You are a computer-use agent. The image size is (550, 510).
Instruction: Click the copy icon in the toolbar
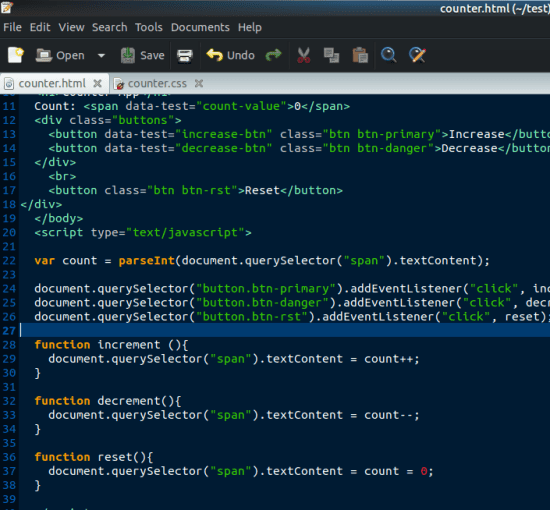tap(331, 55)
